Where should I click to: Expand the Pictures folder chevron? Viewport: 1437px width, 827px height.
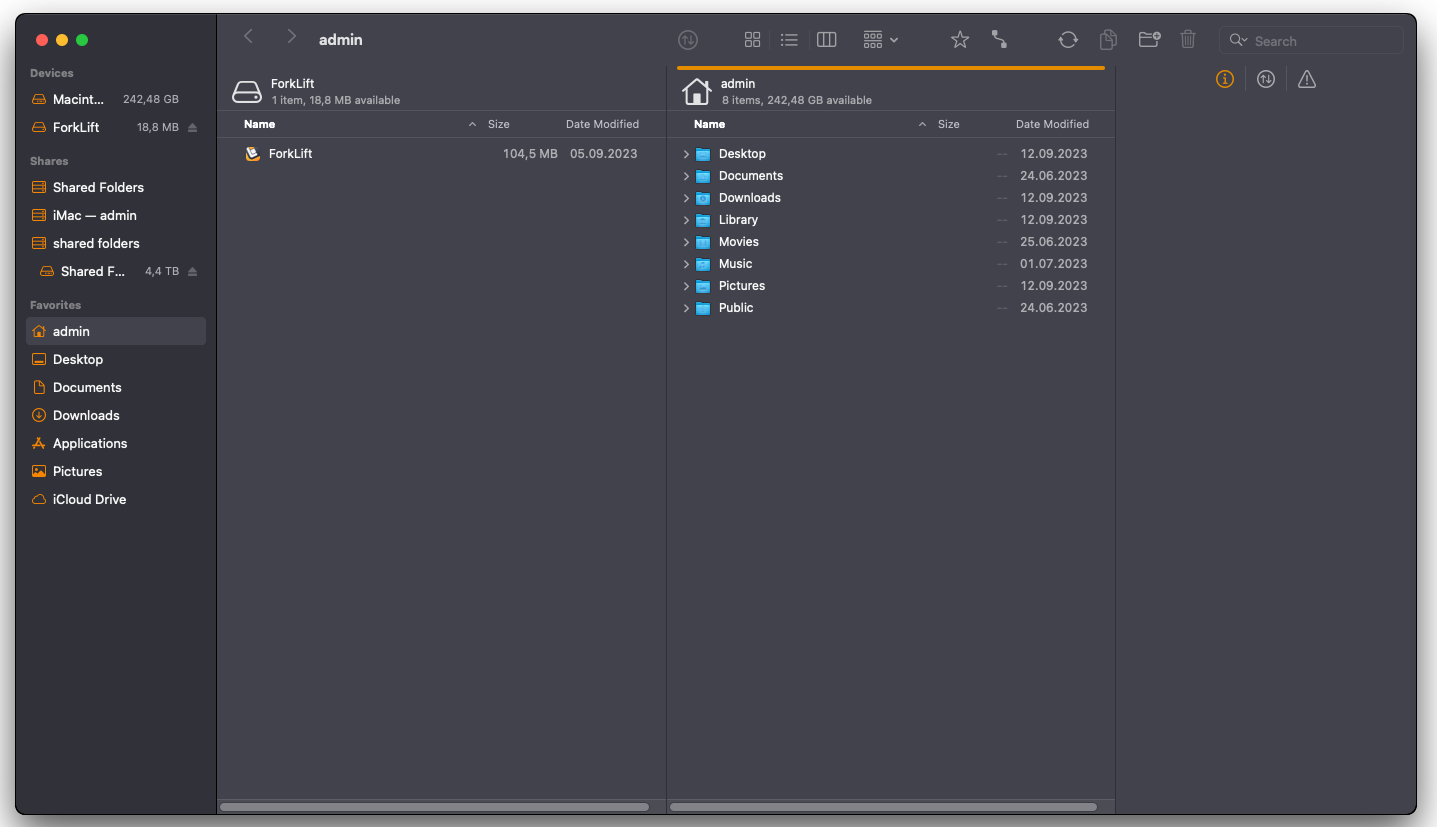(686, 286)
